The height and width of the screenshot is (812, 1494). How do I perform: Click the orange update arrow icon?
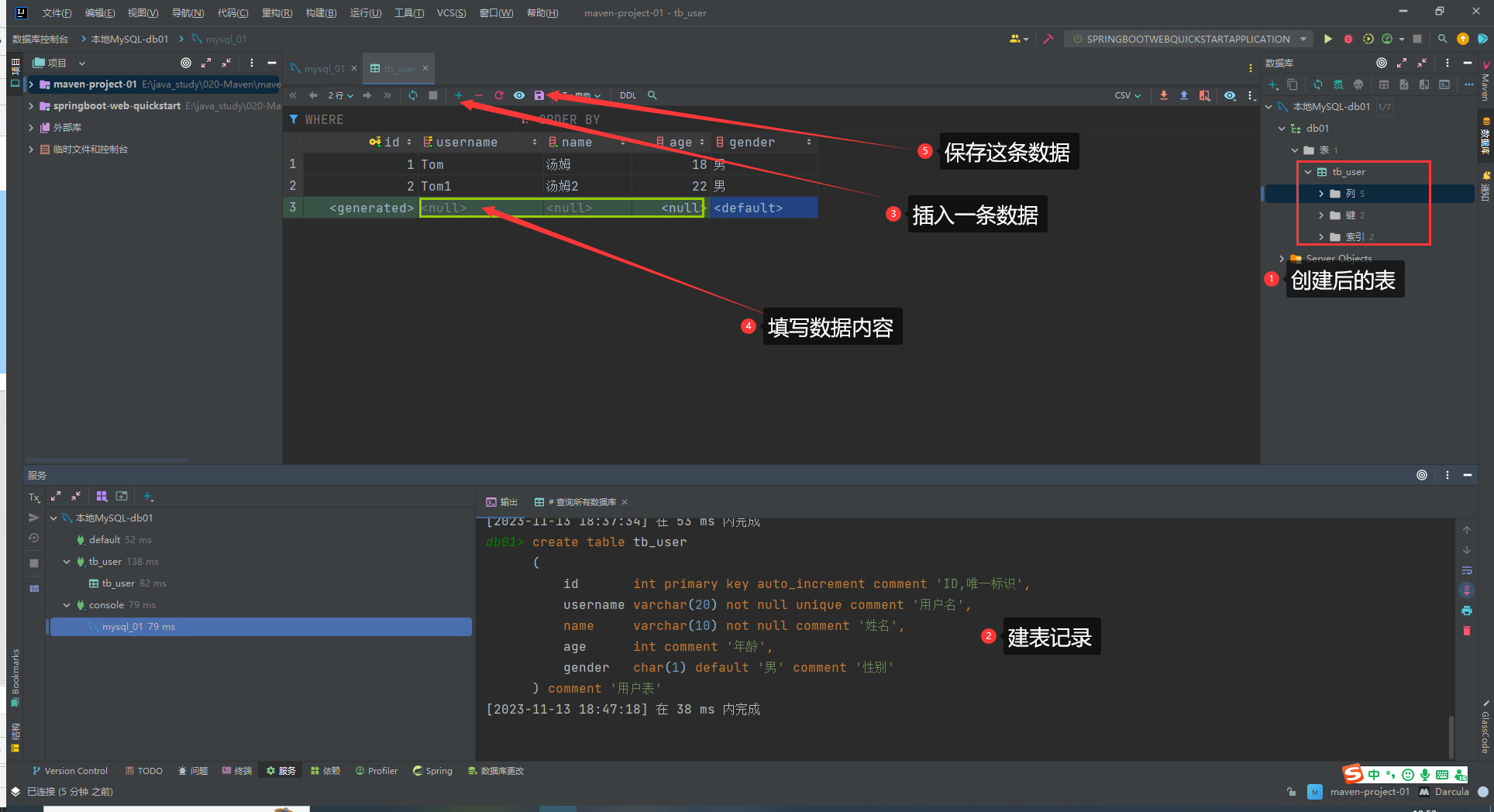click(x=1463, y=39)
